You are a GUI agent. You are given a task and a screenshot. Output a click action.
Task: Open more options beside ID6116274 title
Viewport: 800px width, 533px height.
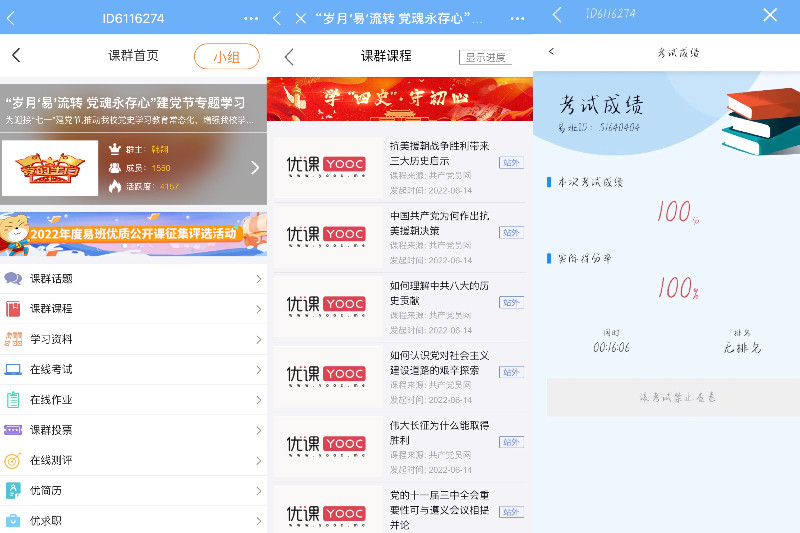point(250,19)
